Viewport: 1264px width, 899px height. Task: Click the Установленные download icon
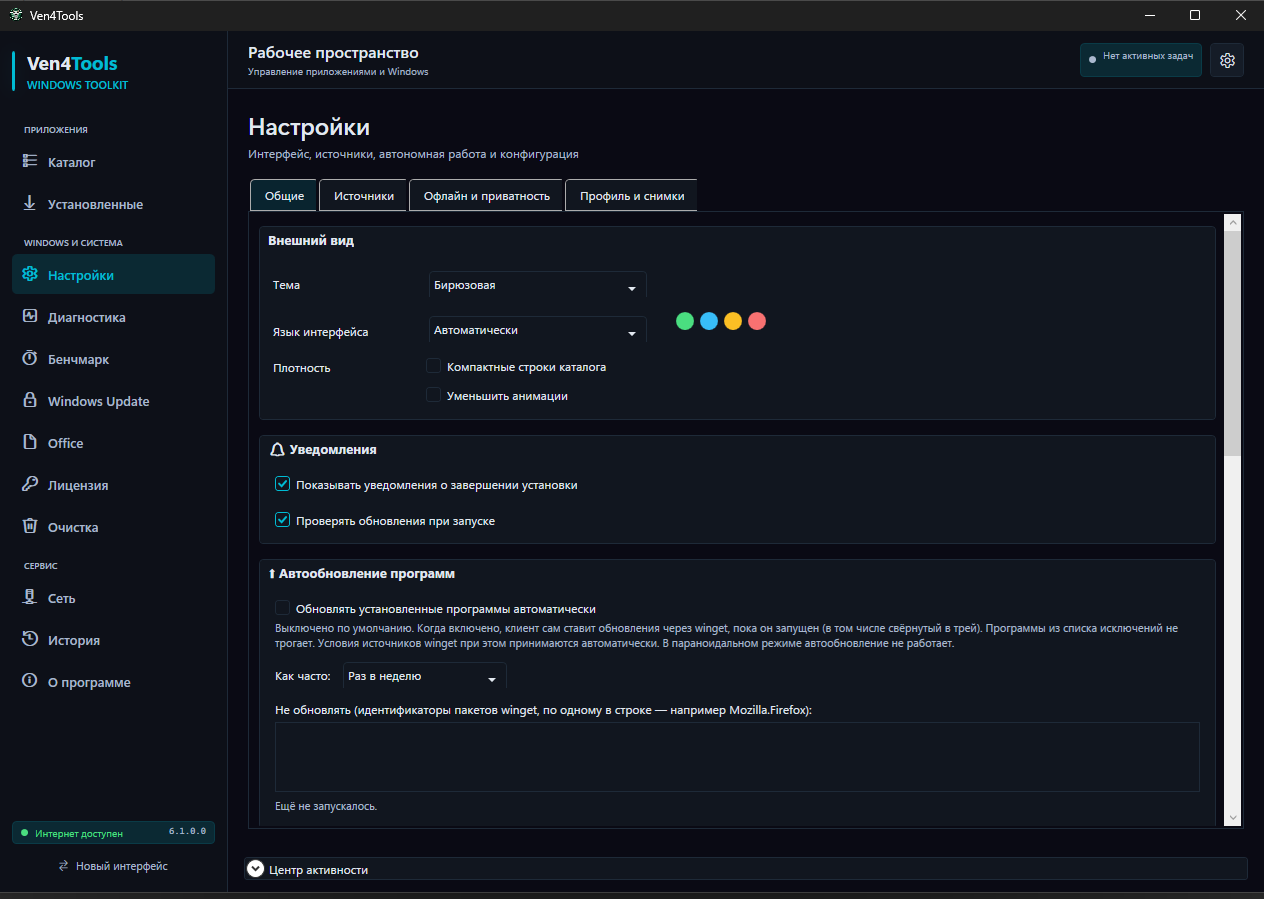point(30,204)
